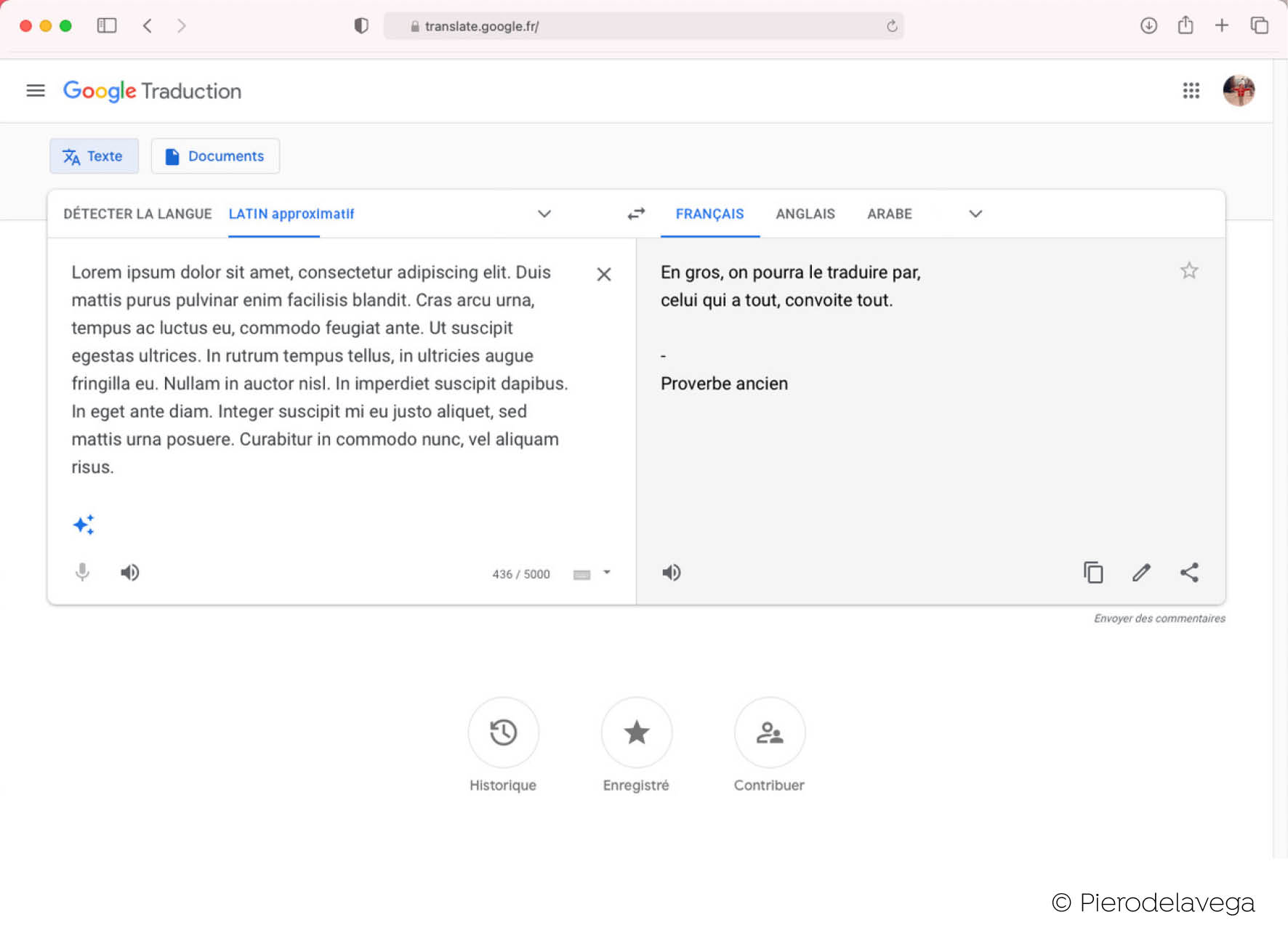Open the Google Traduction main menu

(35, 91)
